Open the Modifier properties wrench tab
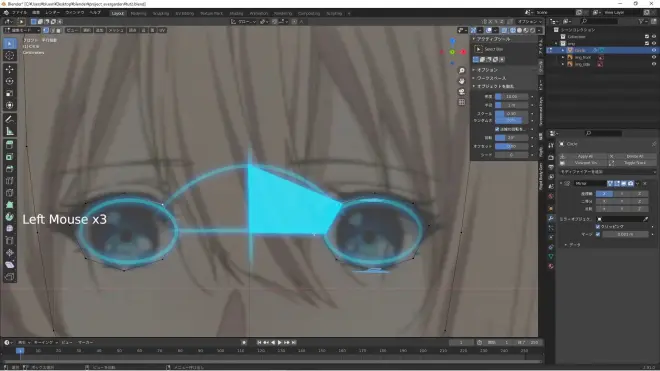Screen dimensions: 660x371 pyautogui.click(x=551, y=219)
